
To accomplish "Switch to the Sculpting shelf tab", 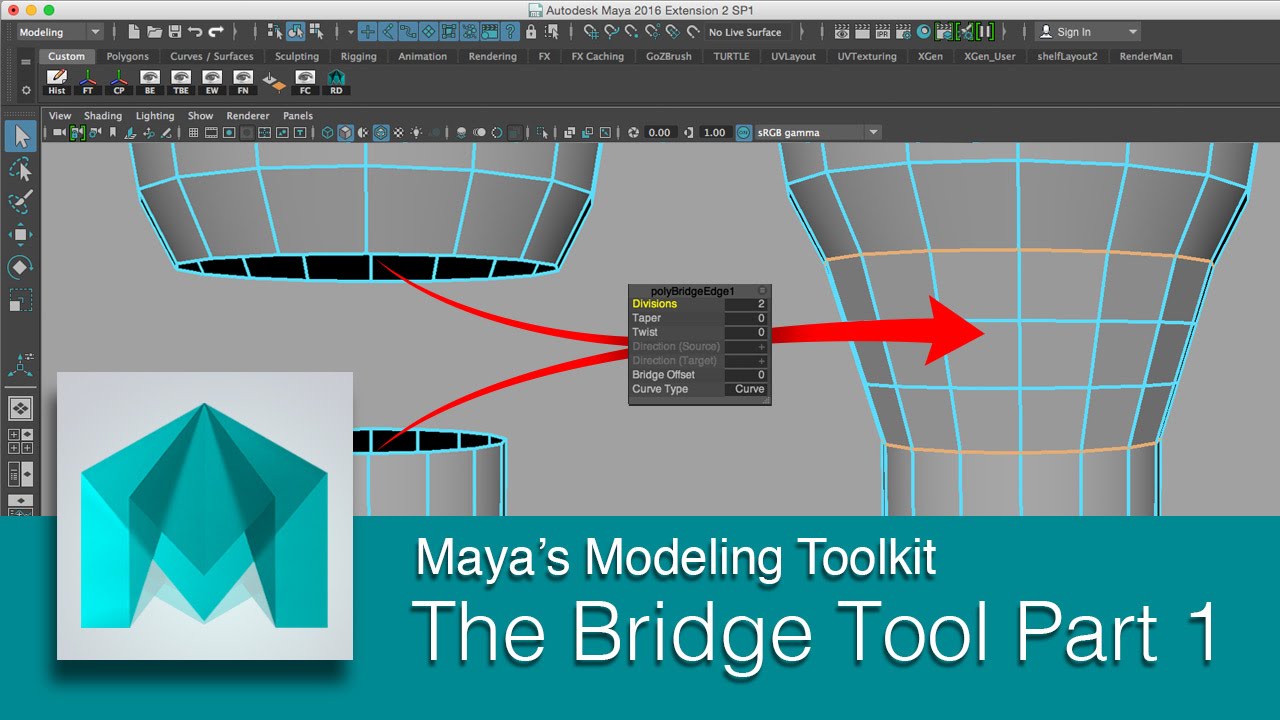I will (297, 57).
